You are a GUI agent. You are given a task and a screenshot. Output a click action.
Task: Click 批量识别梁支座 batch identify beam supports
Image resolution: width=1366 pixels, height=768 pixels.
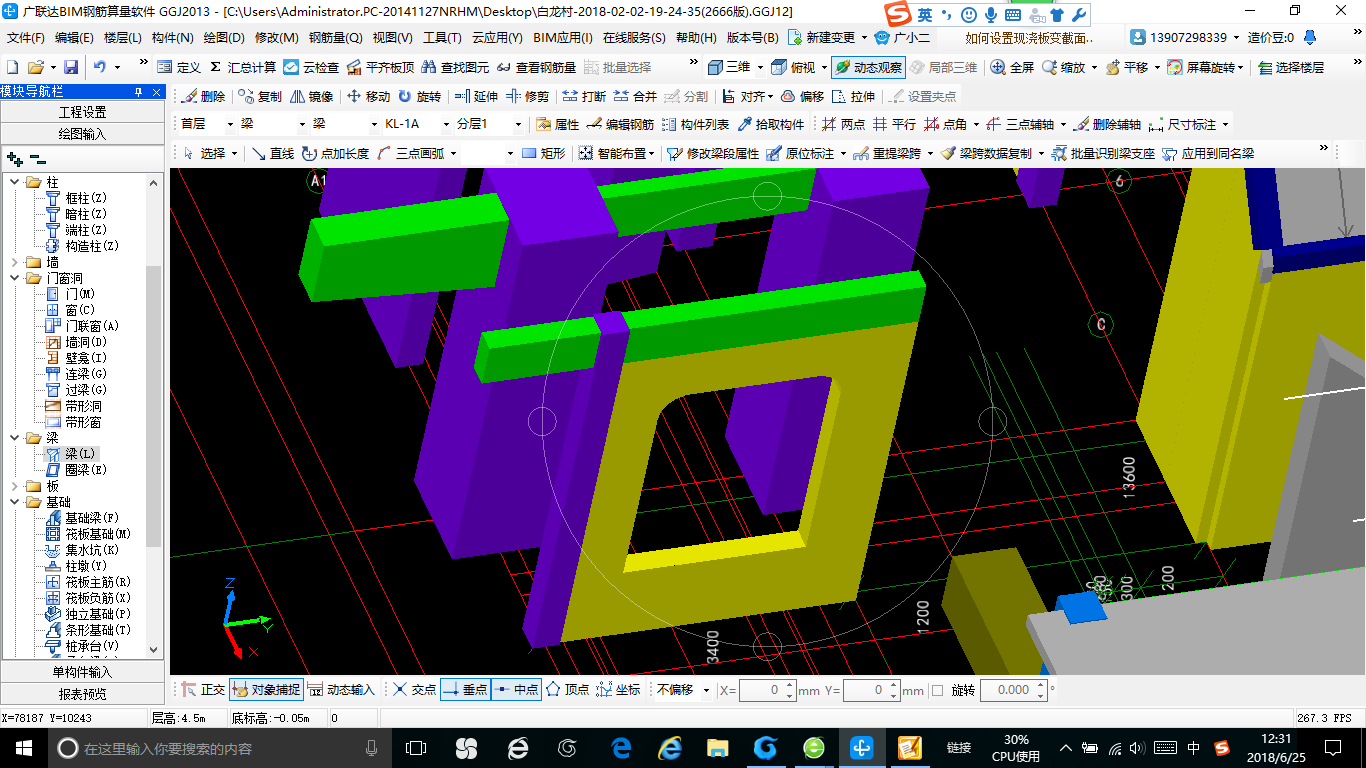coord(1103,153)
